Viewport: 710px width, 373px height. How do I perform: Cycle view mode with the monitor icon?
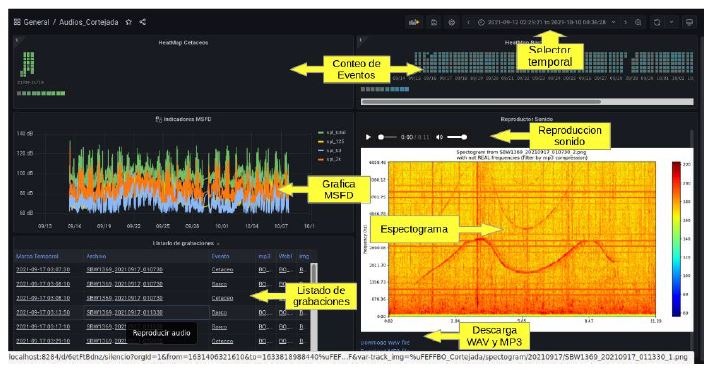pyautogui.click(x=690, y=22)
